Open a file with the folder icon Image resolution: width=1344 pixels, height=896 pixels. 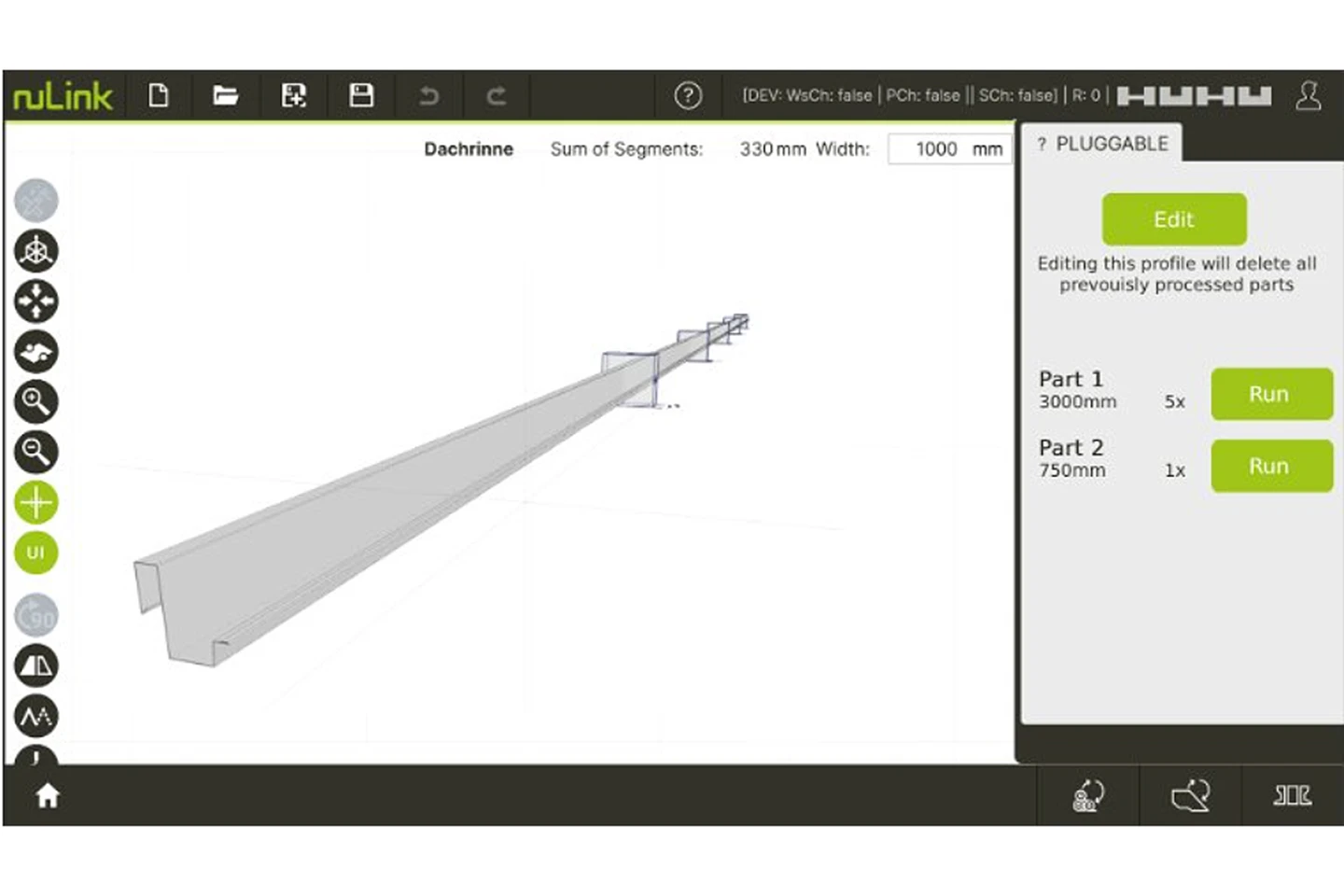tap(225, 95)
